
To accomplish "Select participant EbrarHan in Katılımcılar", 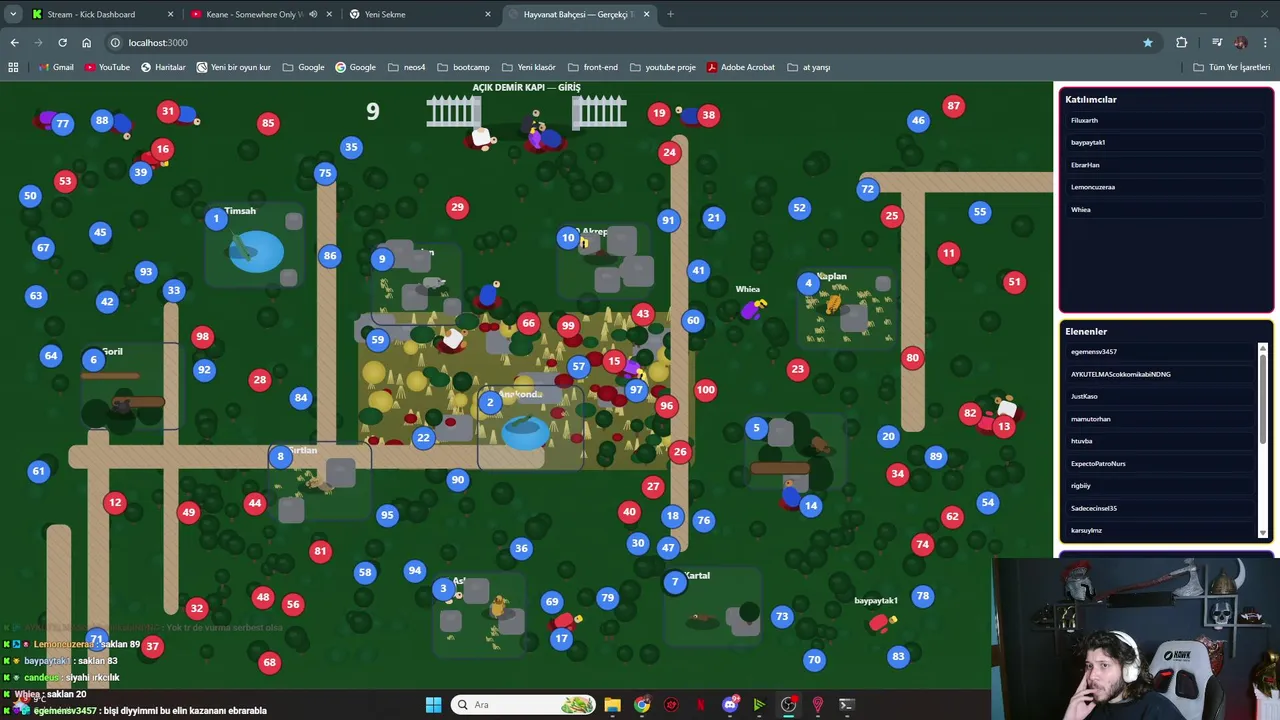I will pos(1166,165).
